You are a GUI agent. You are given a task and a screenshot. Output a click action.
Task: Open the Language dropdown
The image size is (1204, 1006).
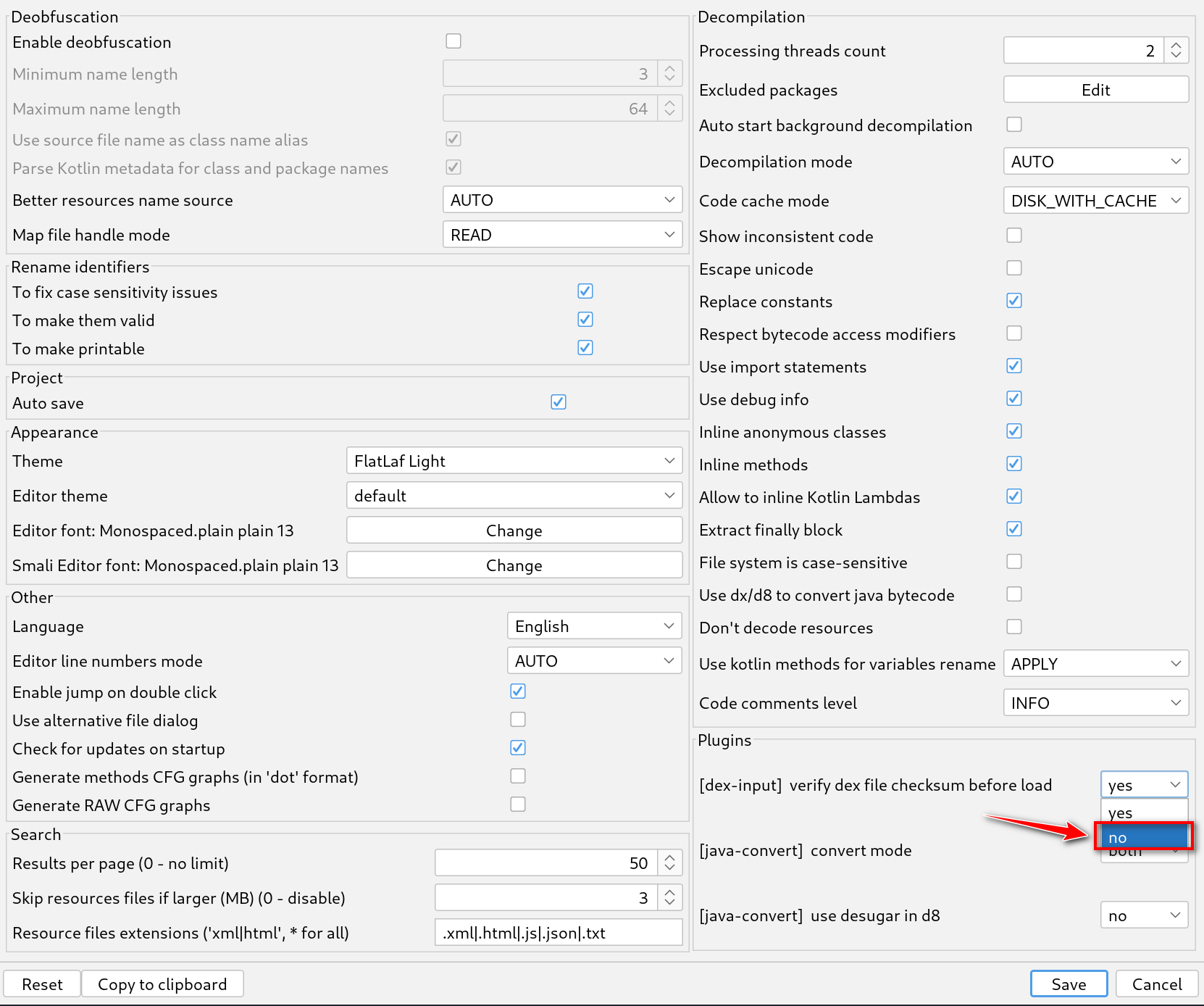click(x=594, y=626)
